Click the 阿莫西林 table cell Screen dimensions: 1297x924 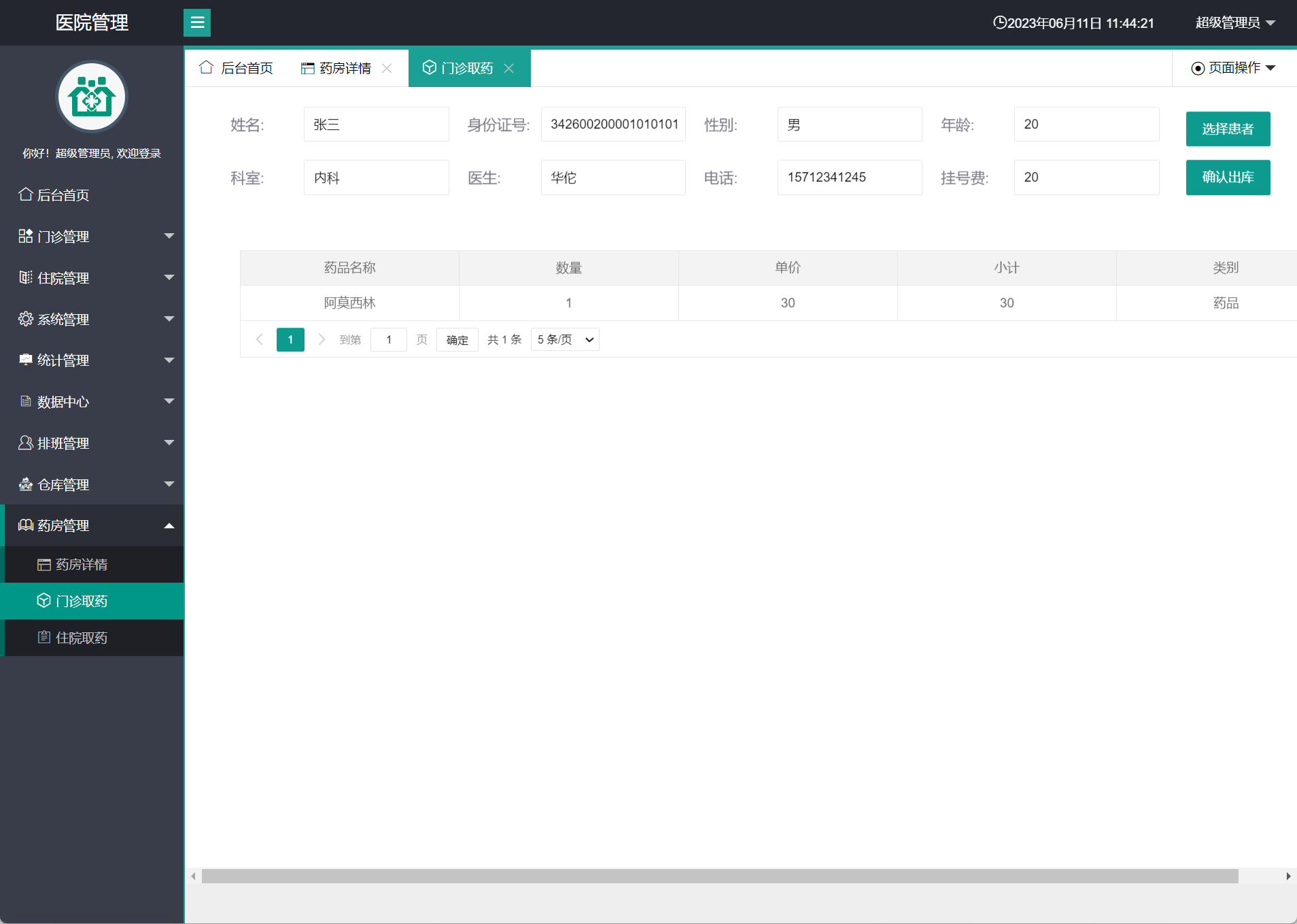pos(349,303)
